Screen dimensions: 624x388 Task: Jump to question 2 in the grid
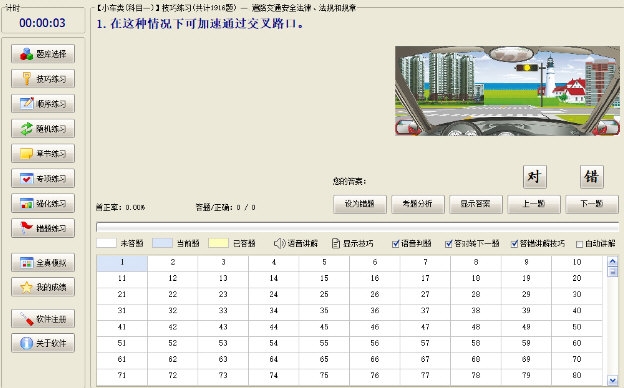pyautogui.click(x=173, y=263)
